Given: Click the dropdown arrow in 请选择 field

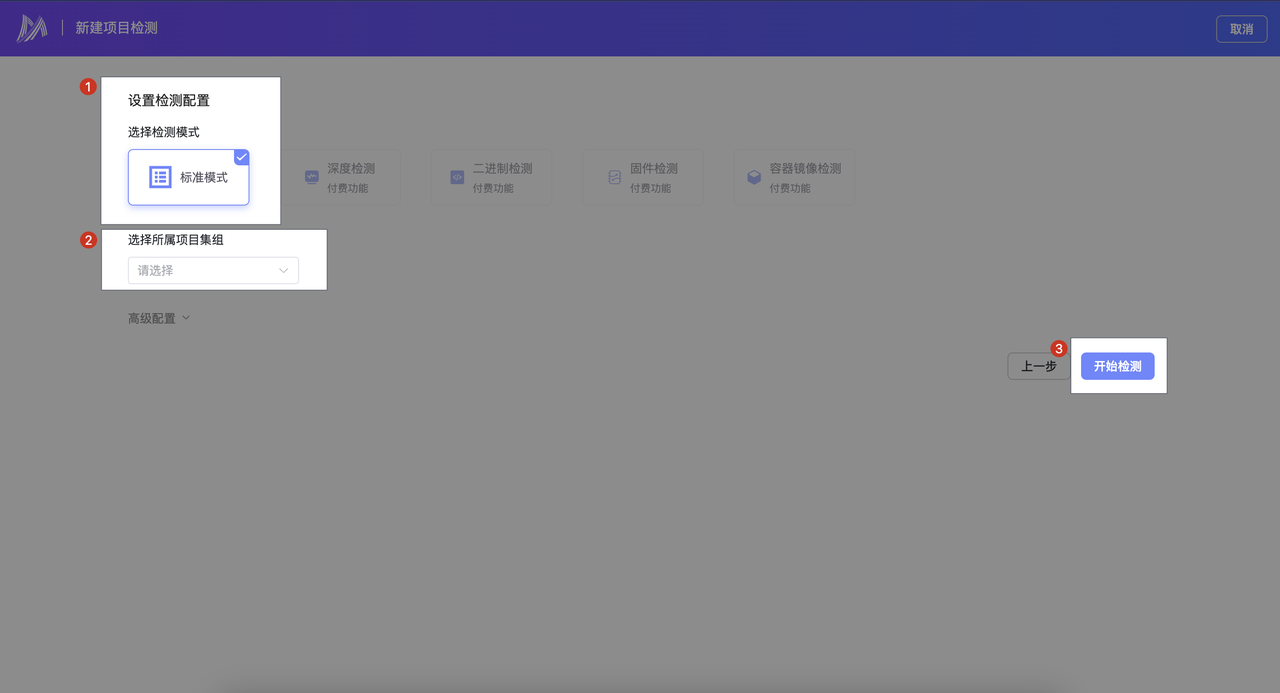Looking at the screenshot, I should [x=283, y=270].
